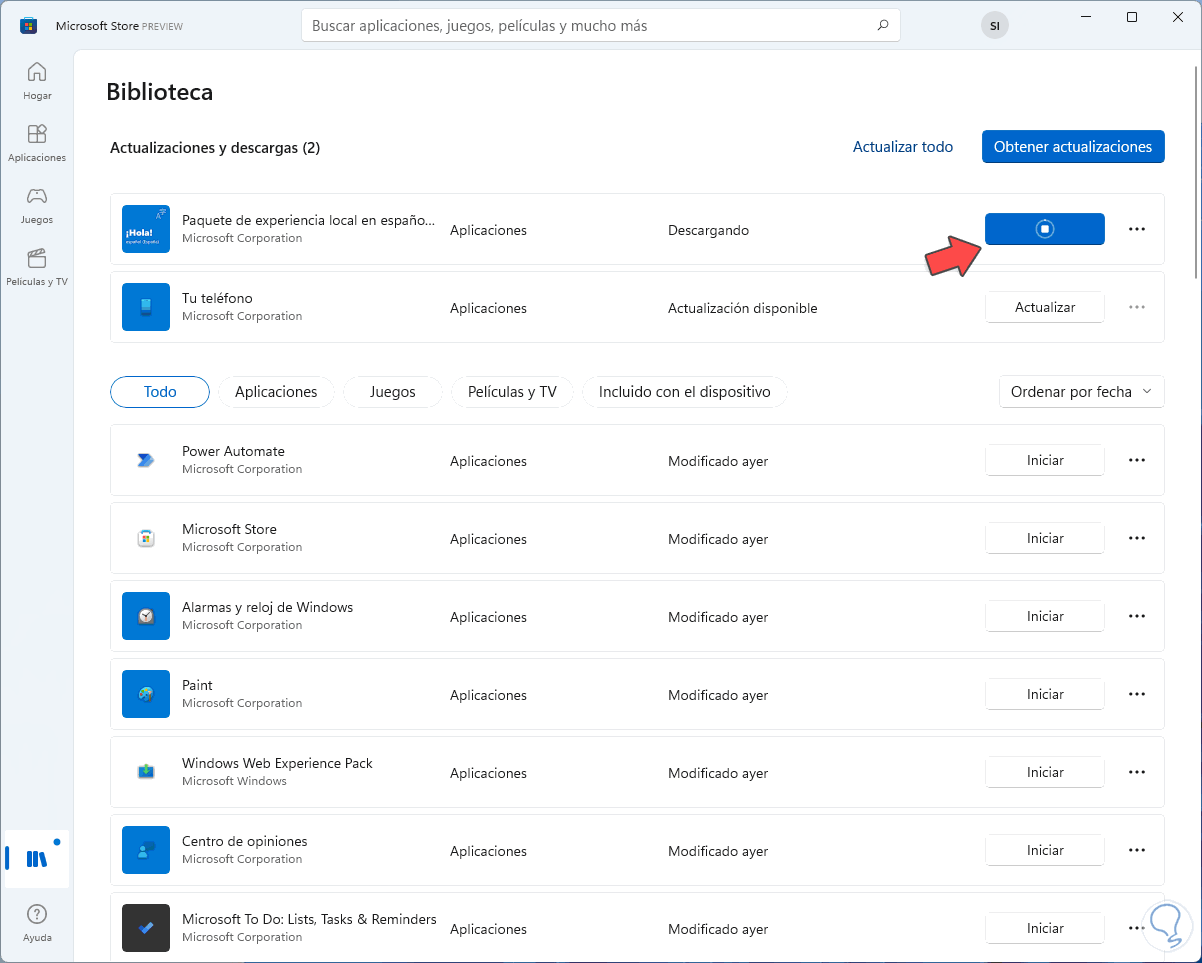The height and width of the screenshot is (963, 1202).
Task: Click into the search applications field
Action: pyautogui.click(x=590, y=26)
